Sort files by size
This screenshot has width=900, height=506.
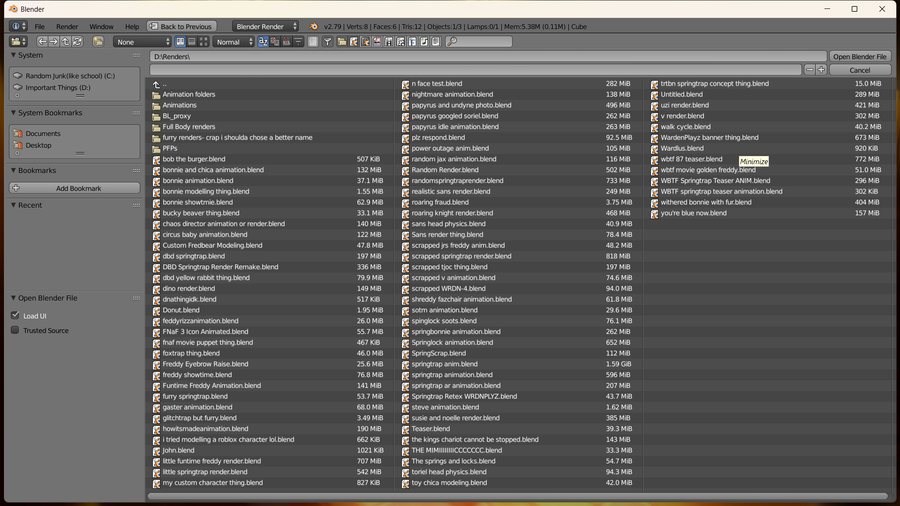[298, 42]
